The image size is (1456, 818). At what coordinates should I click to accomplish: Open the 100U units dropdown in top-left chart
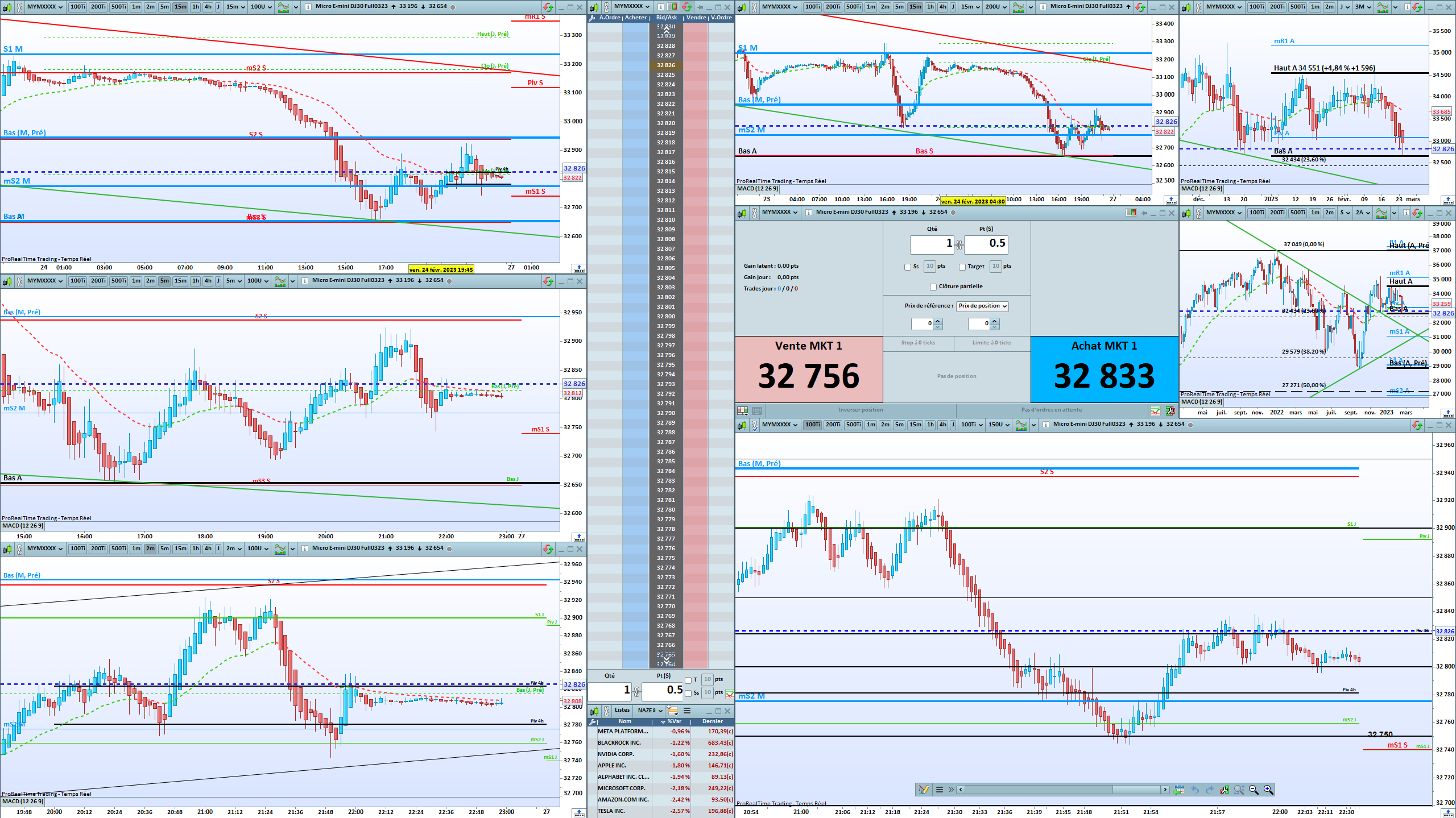tap(262, 7)
